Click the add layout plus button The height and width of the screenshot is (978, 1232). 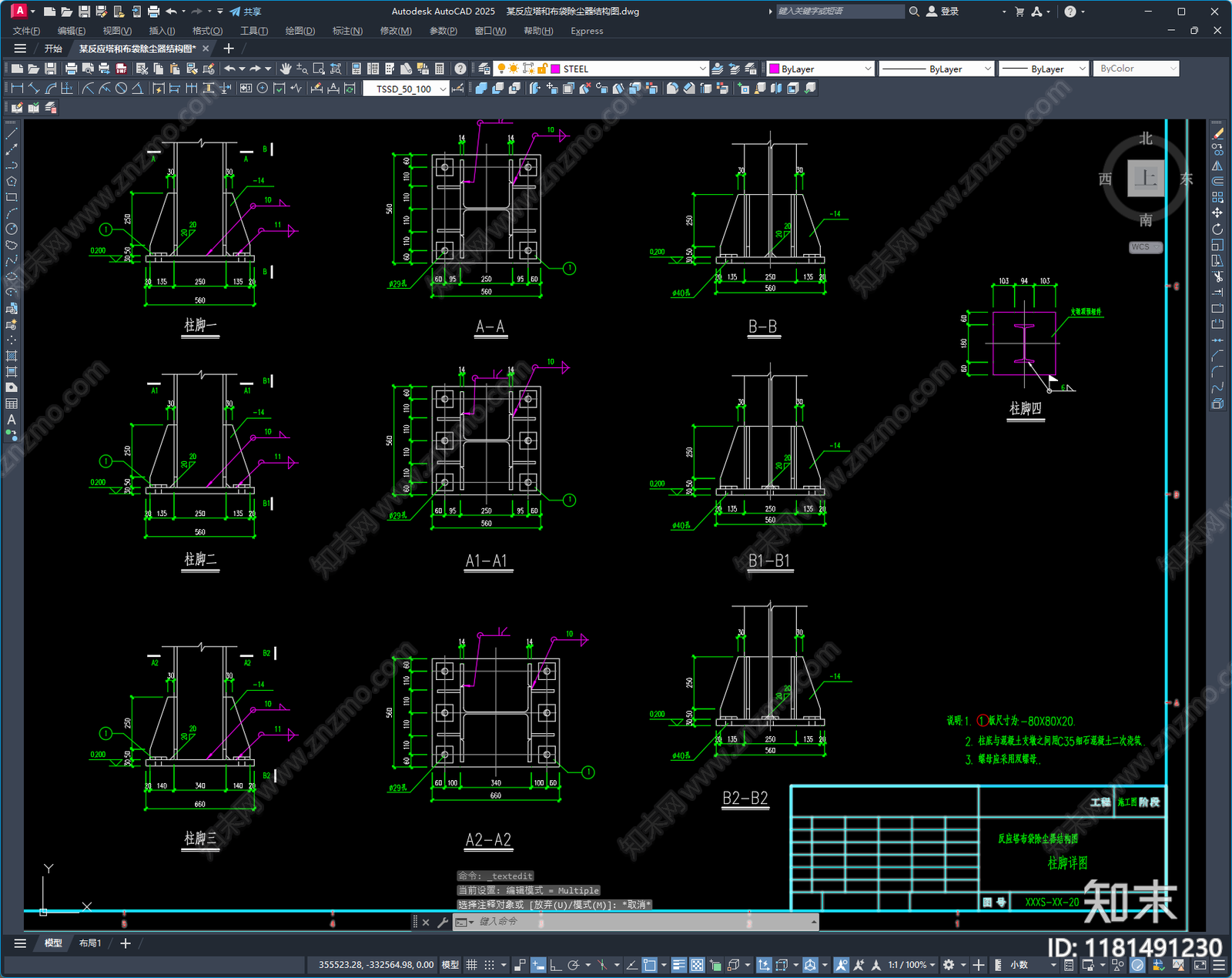(126, 943)
